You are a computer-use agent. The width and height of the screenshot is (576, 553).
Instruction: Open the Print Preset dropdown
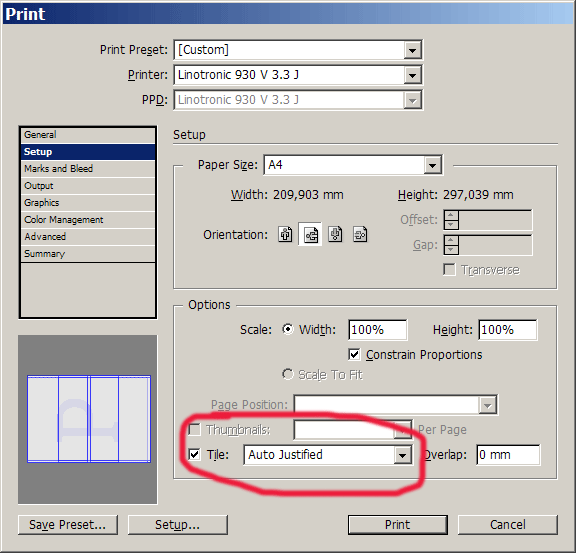412,50
